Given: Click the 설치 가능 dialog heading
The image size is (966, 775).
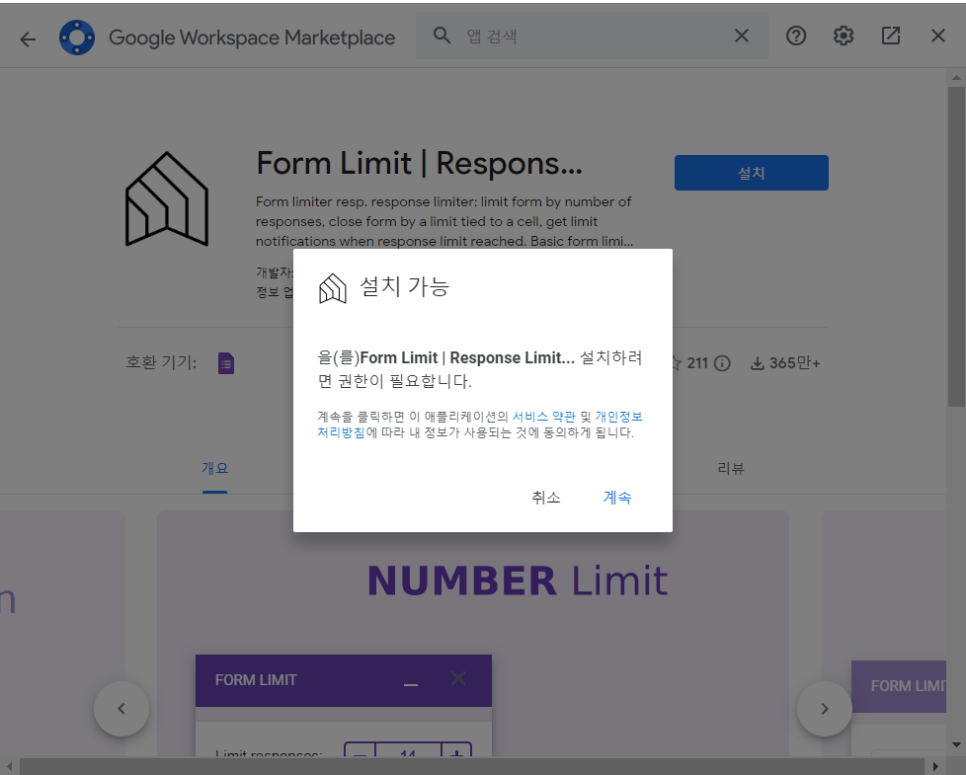Looking at the screenshot, I should pos(404,287).
